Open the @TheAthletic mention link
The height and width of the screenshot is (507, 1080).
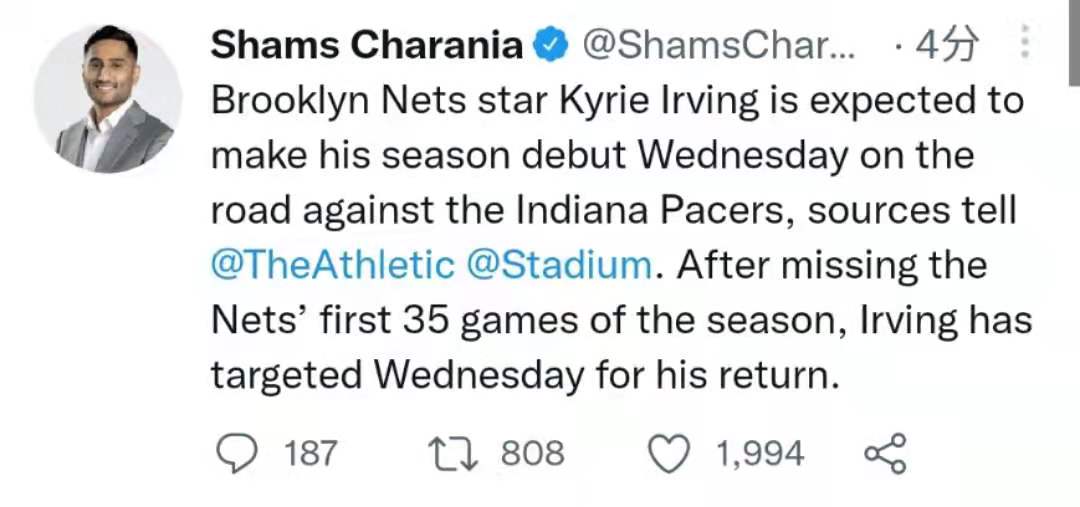[332, 265]
